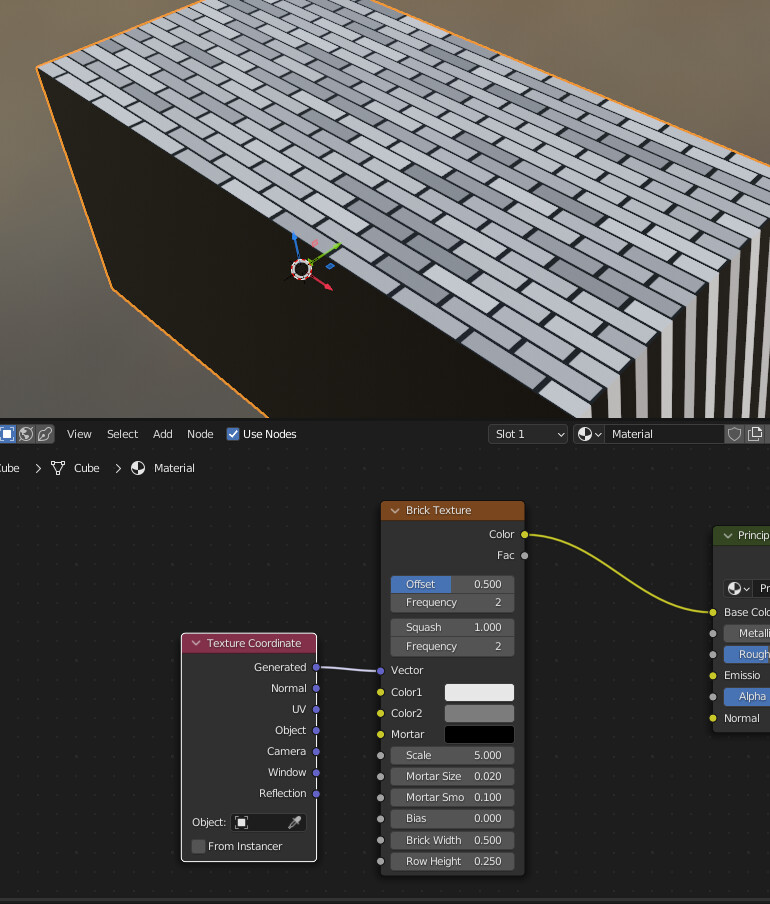Select the Texture Coordinate node header
Image resolution: width=770 pixels, height=904 pixels.
pos(249,643)
